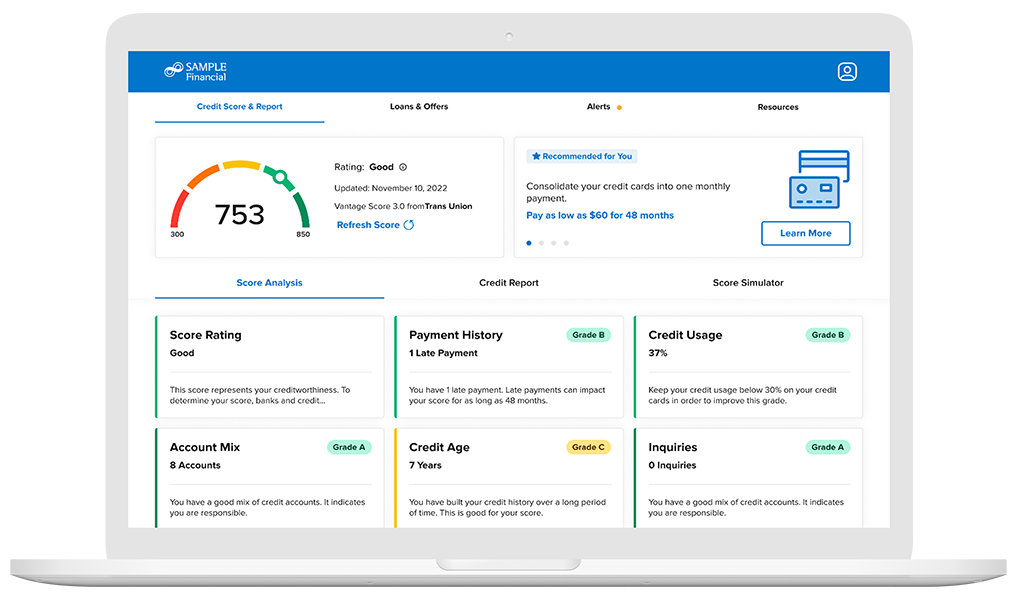Open the Loans & Offers tab
Screen dimensions: 1017x600
click(419, 107)
